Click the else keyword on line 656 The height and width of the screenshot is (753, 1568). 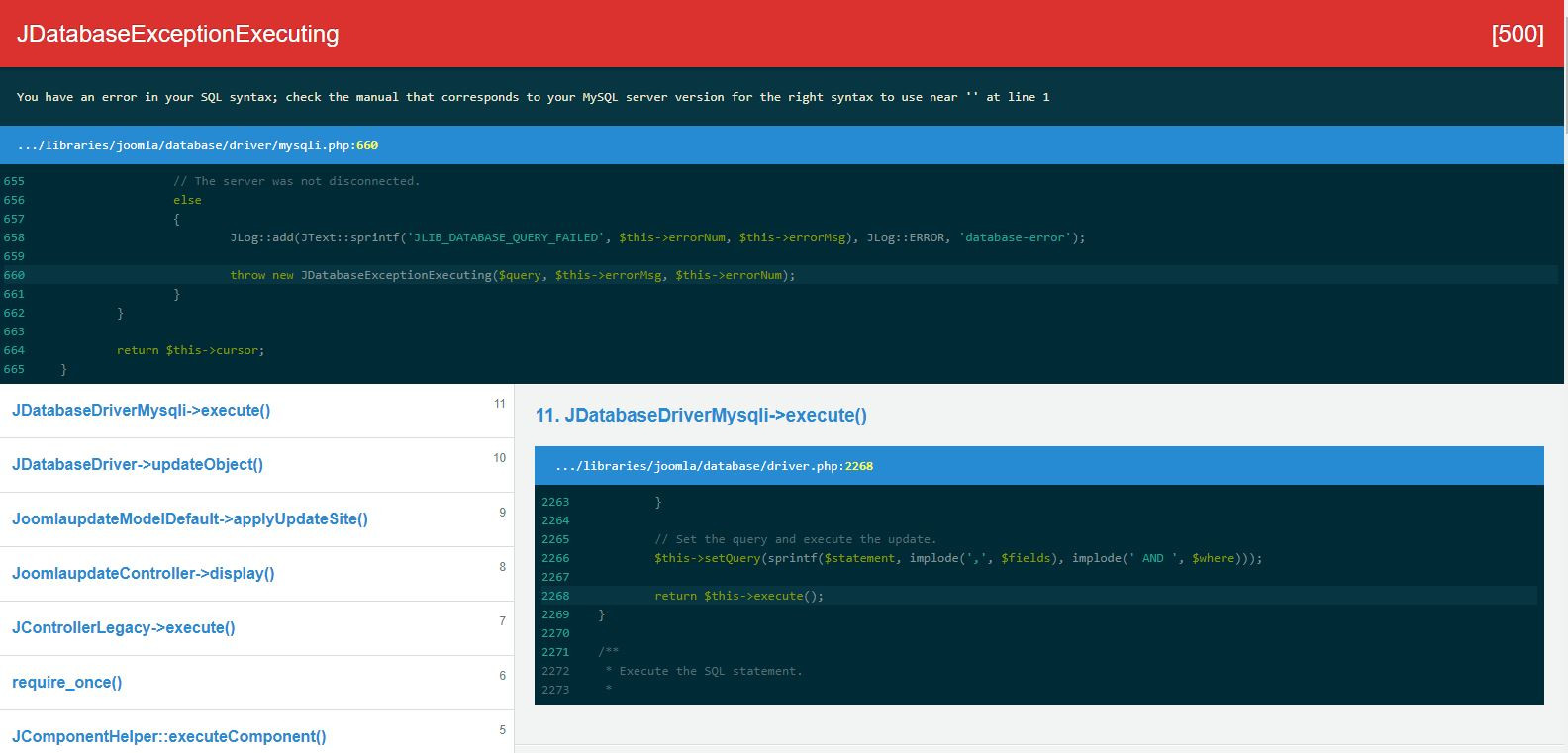(x=187, y=200)
